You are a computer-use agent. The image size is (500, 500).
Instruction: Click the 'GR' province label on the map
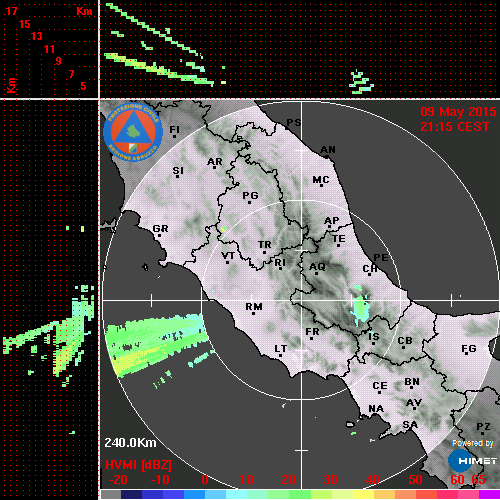coord(160,229)
